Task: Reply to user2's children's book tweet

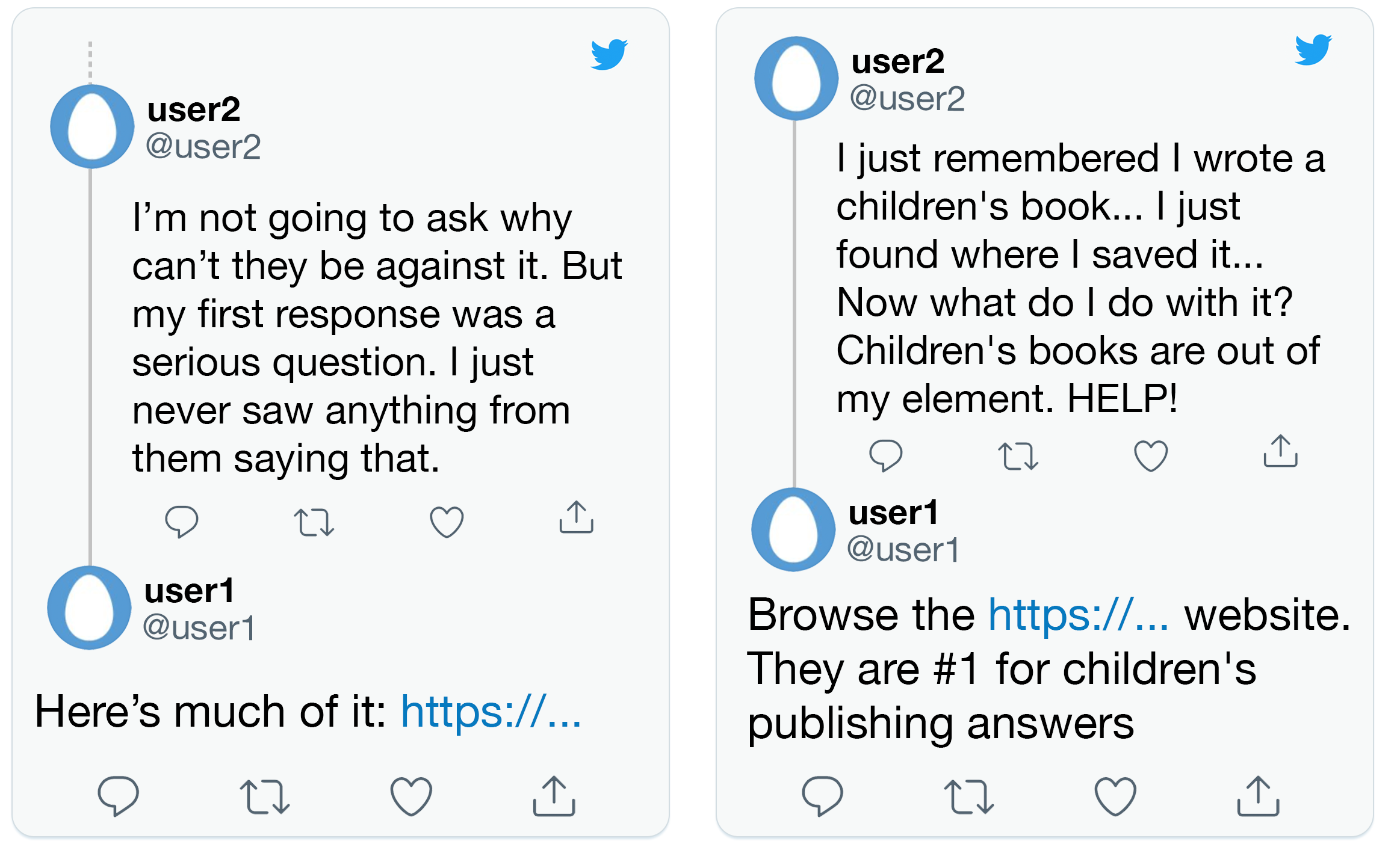Action: (885, 455)
